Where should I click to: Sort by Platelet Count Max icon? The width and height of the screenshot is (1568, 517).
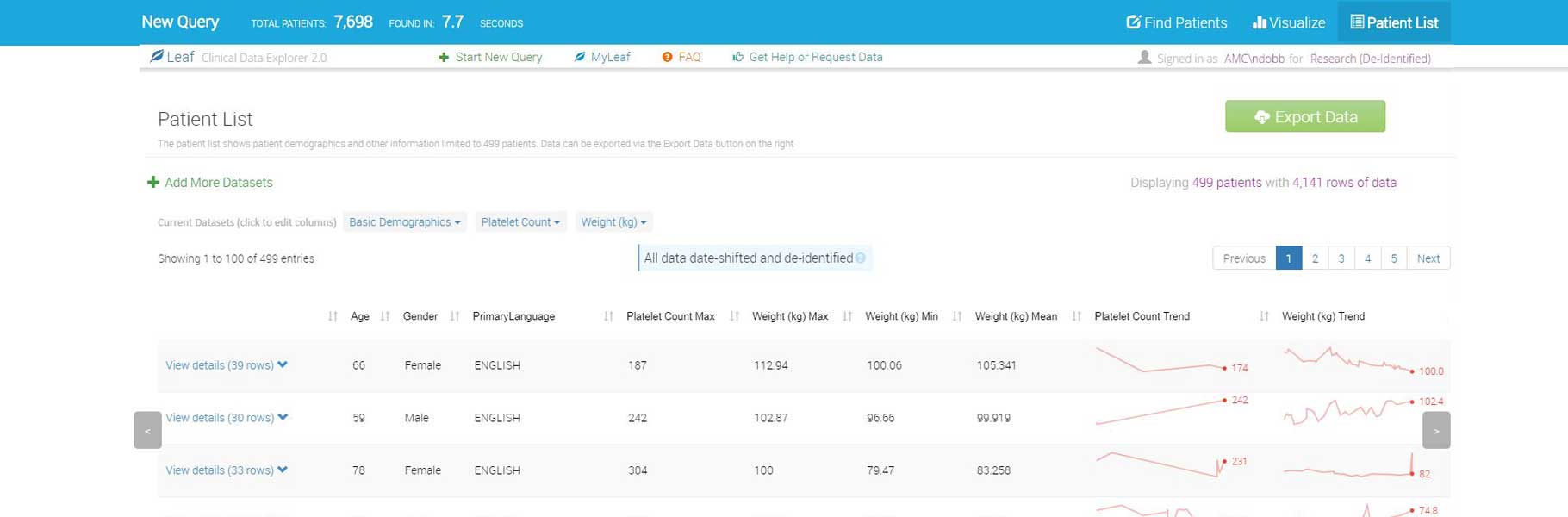(608, 317)
